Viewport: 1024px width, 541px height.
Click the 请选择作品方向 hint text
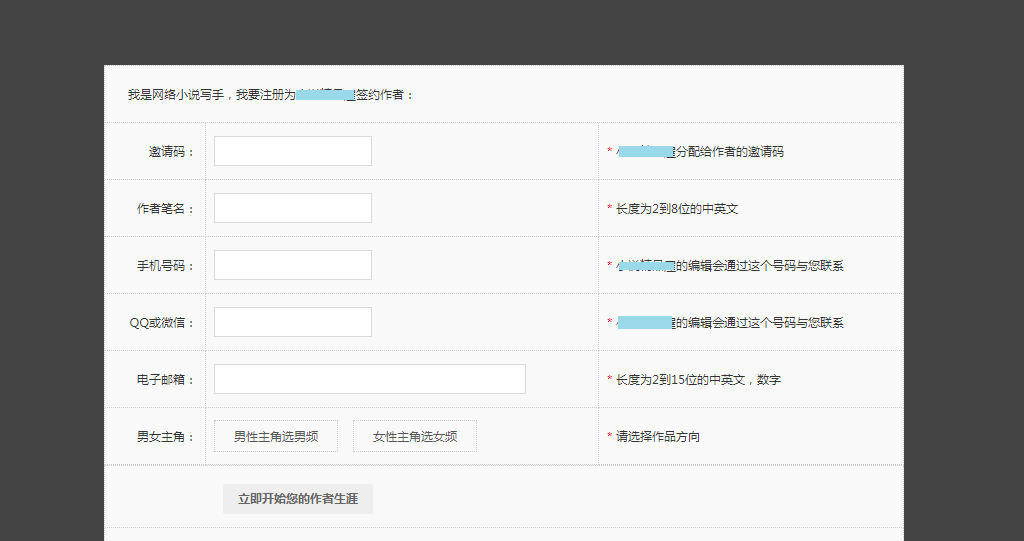(658, 437)
